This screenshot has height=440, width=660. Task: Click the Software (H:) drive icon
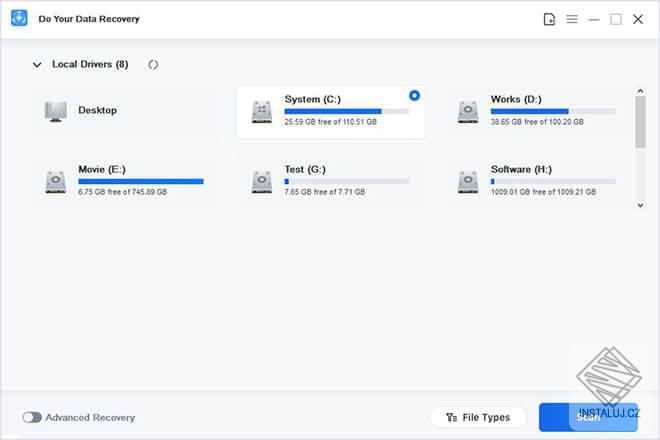point(468,182)
